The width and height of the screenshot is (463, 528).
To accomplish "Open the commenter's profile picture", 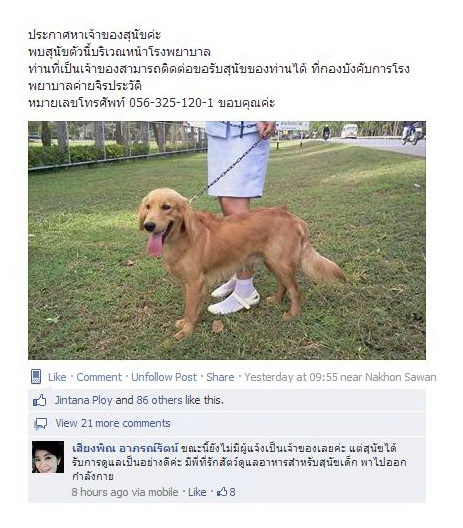I will pyautogui.click(x=48, y=457).
